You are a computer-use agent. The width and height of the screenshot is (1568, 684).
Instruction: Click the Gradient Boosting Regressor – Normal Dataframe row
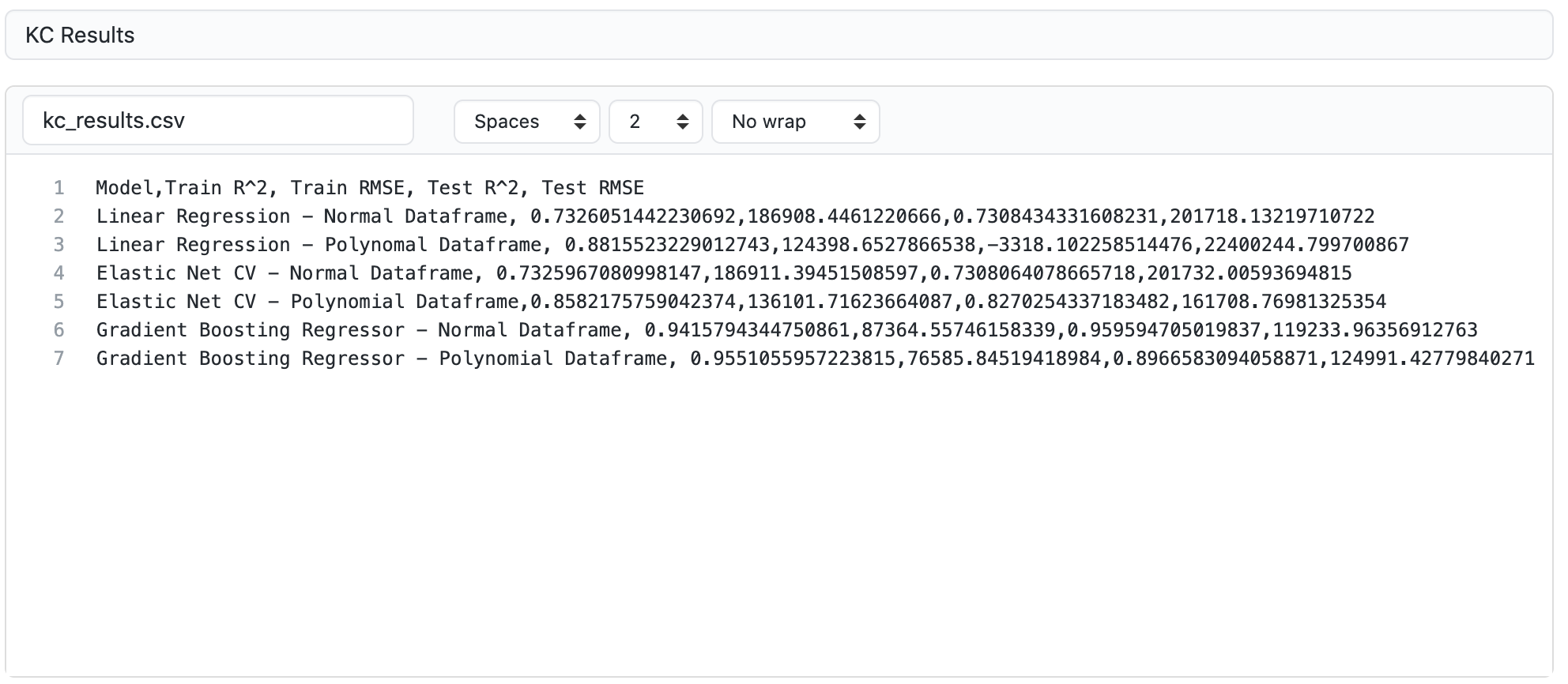[786, 330]
